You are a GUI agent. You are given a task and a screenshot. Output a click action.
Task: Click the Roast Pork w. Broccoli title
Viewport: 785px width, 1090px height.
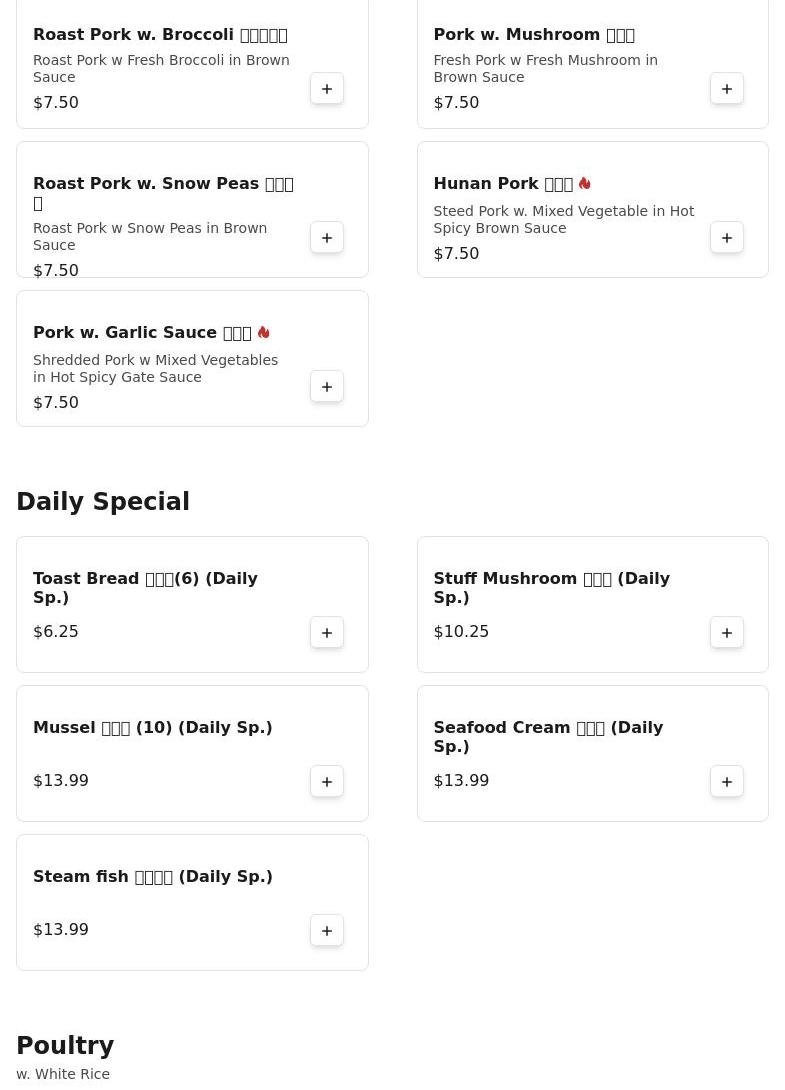[160, 35]
